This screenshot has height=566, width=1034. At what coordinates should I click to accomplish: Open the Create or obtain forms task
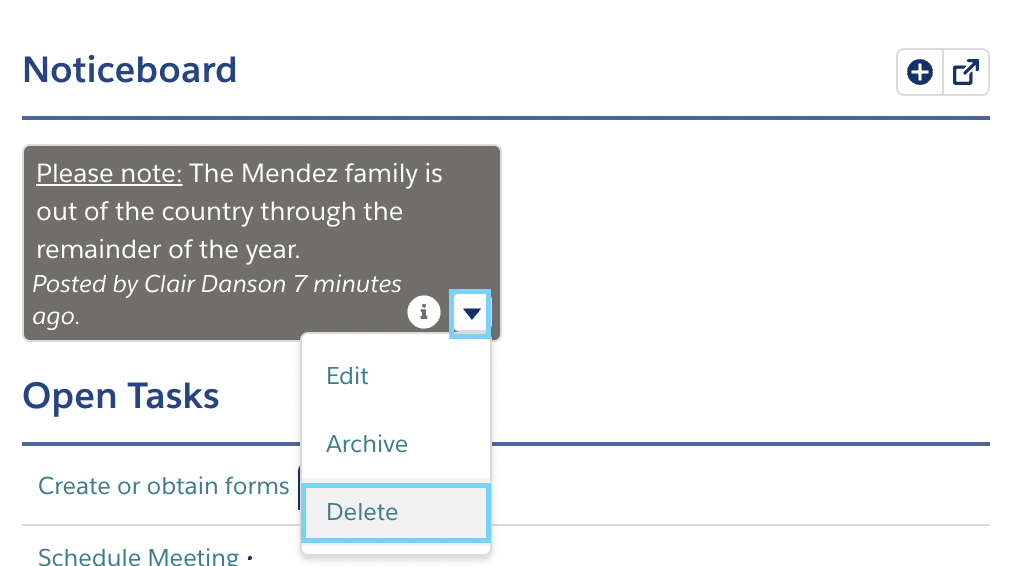164,486
